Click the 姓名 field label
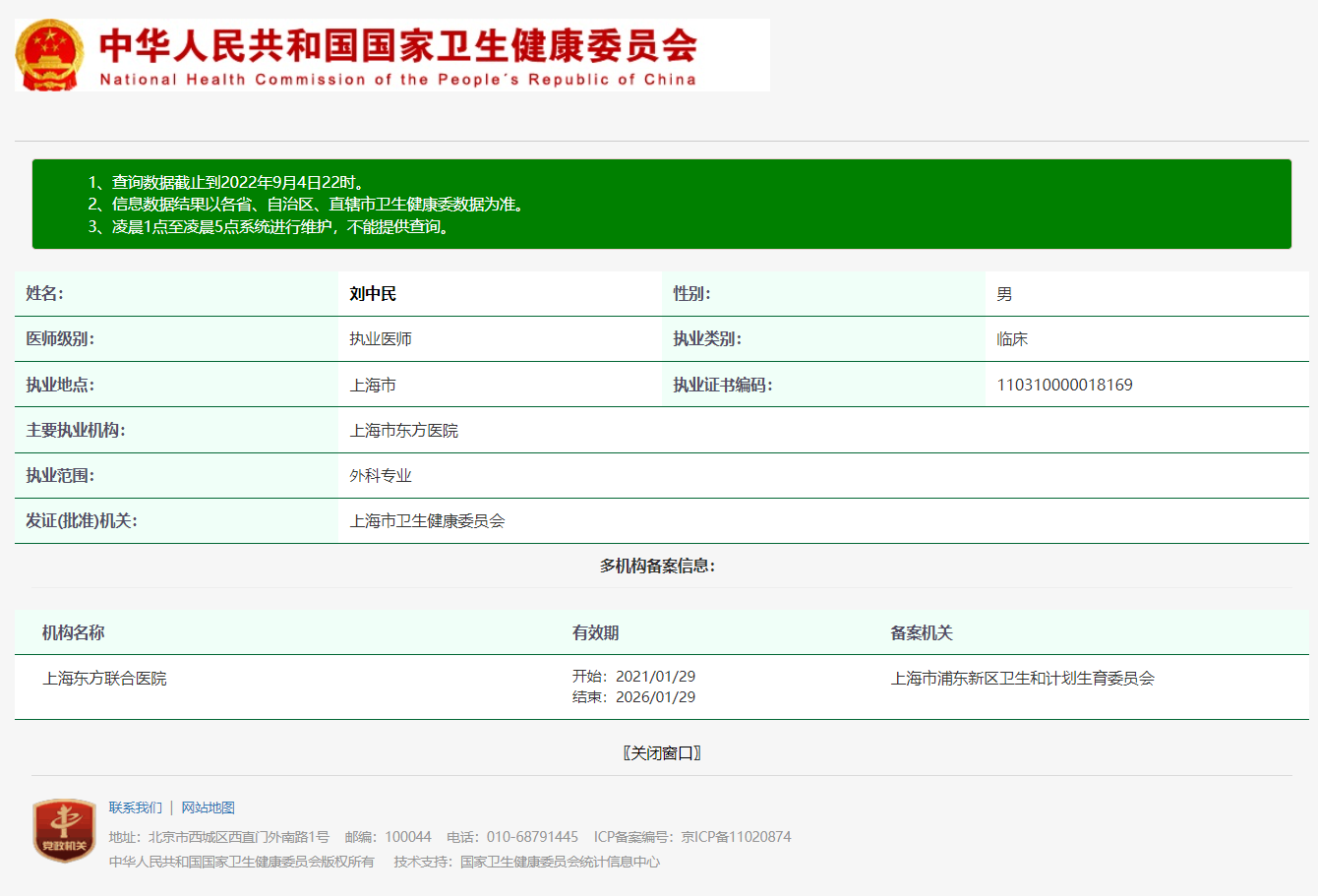1318x896 pixels. 44,294
